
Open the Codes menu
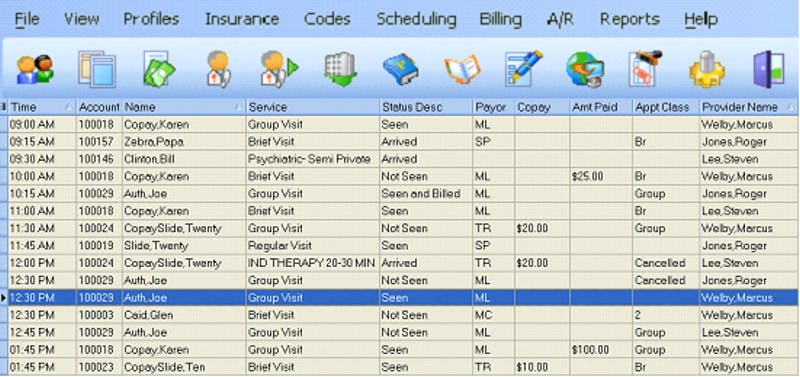[x=327, y=20]
